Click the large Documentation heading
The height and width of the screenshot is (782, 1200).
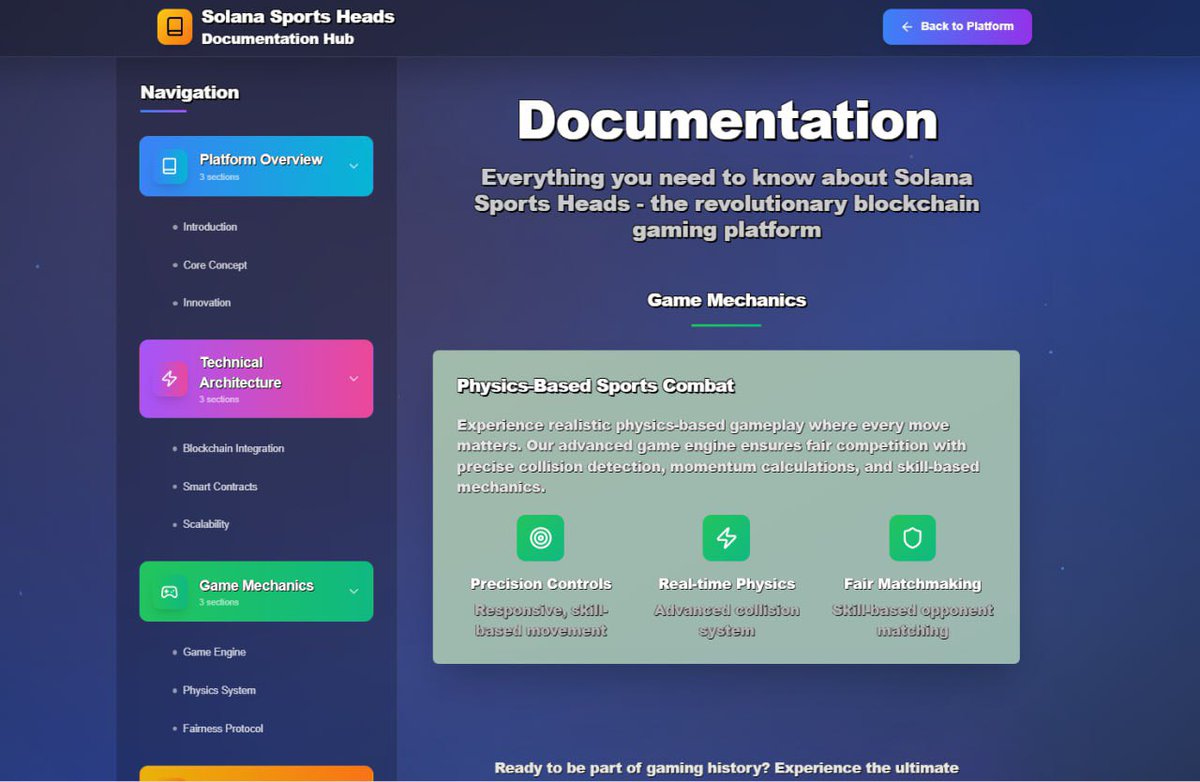pos(727,120)
